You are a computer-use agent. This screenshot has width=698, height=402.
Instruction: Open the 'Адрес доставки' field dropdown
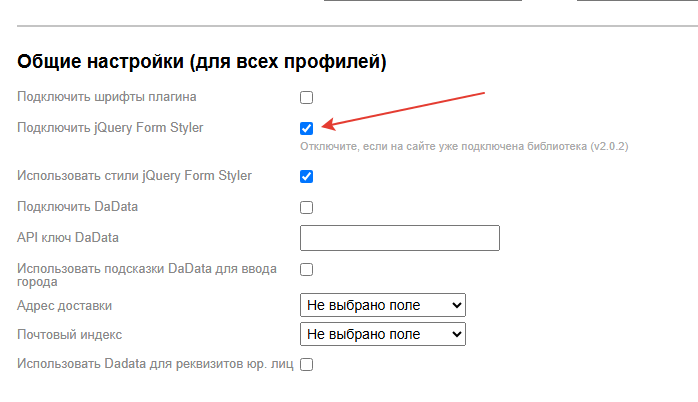pyautogui.click(x=383, y=305)
